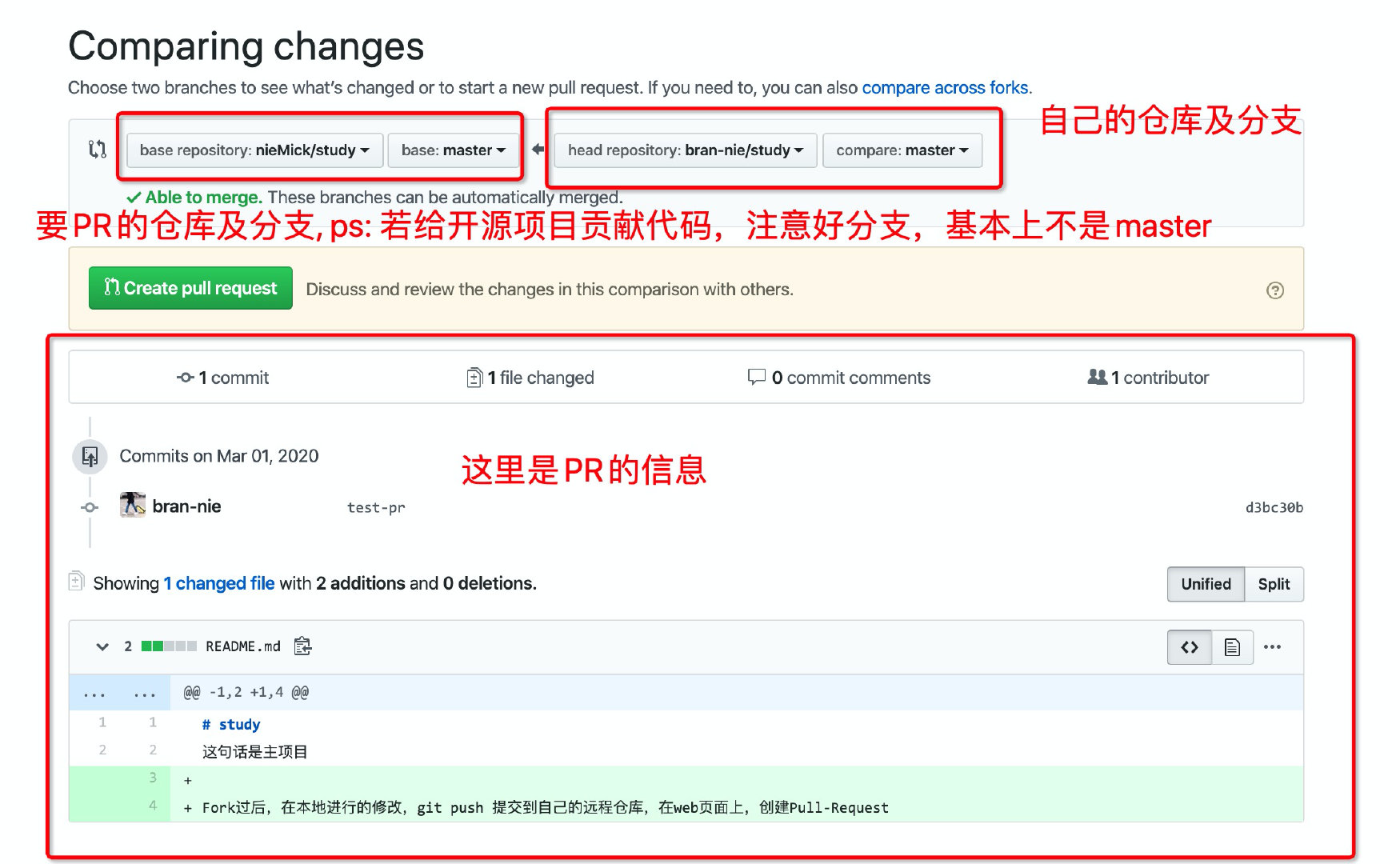Open the 0 commit comments tab
Image resolution: width=1400 pixels, height=864 pixels.
click(839, 378)
